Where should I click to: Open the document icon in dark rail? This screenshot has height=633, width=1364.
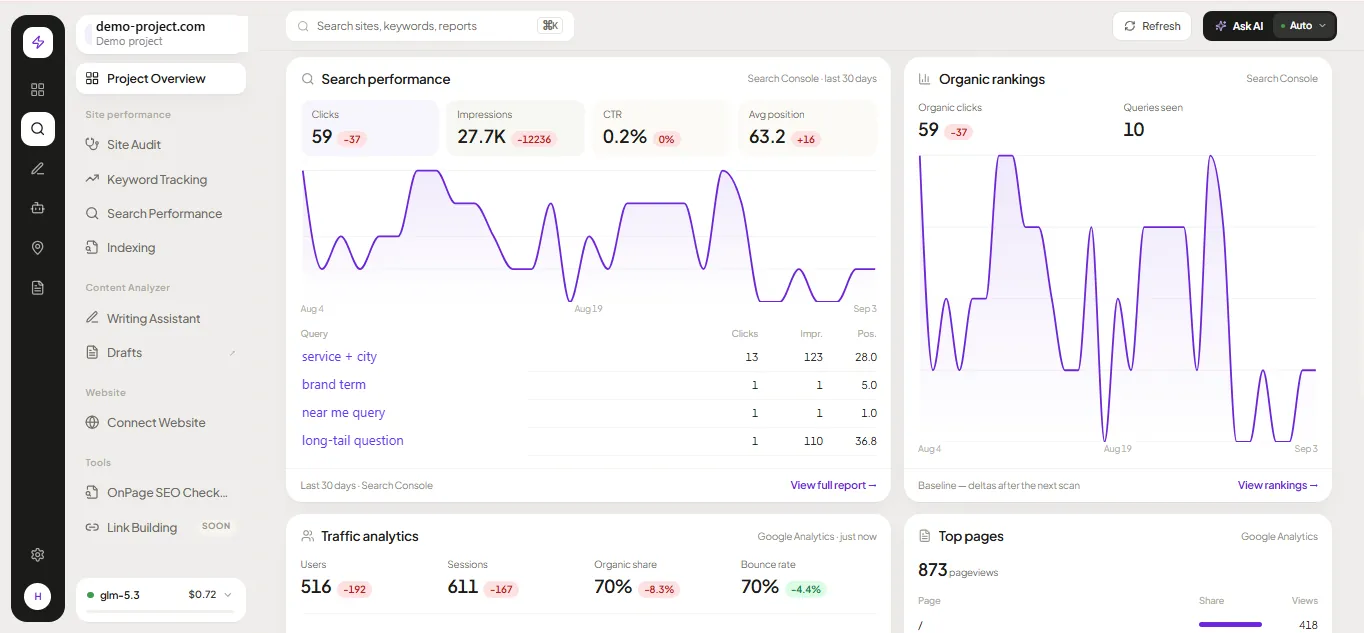38,288
